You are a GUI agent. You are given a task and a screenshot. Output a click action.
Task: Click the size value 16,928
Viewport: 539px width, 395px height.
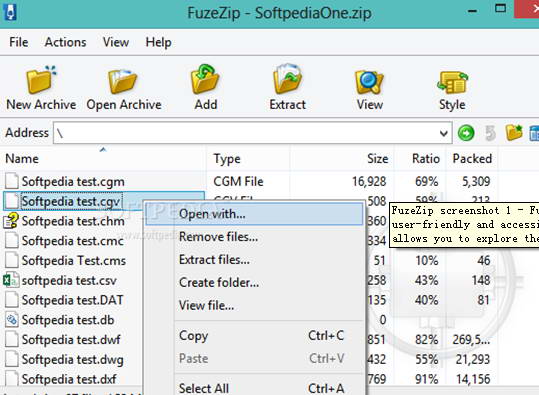[x=369, y=182]
